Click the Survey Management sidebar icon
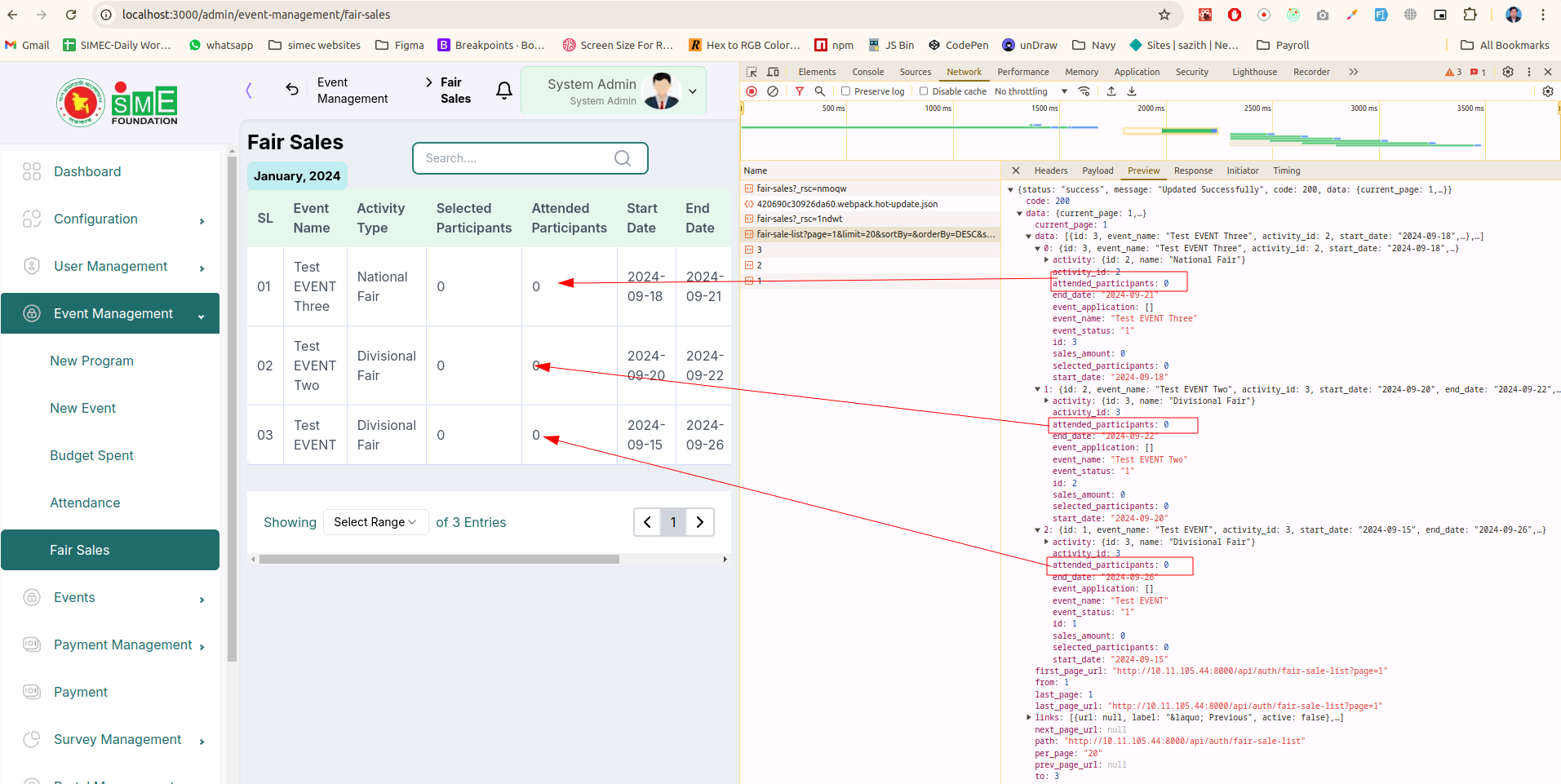 point(32,739)
